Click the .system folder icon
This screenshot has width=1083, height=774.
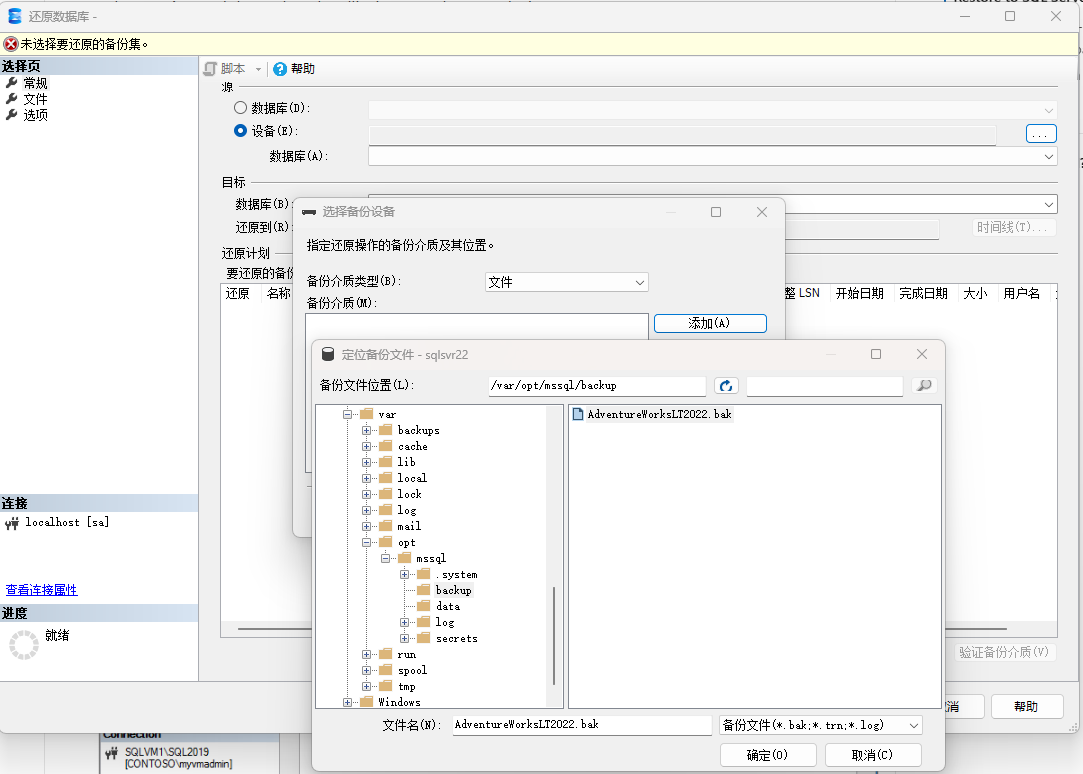423,574
